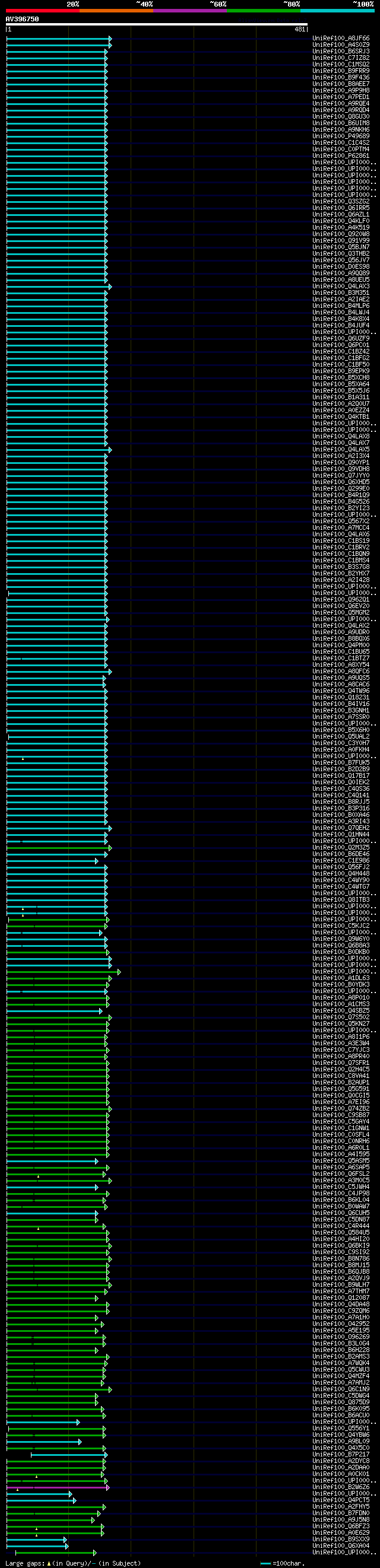Click UniRef100_Q5BJN7 label
The width and height of the screenshot is (380, 1568).
point(341,247)
